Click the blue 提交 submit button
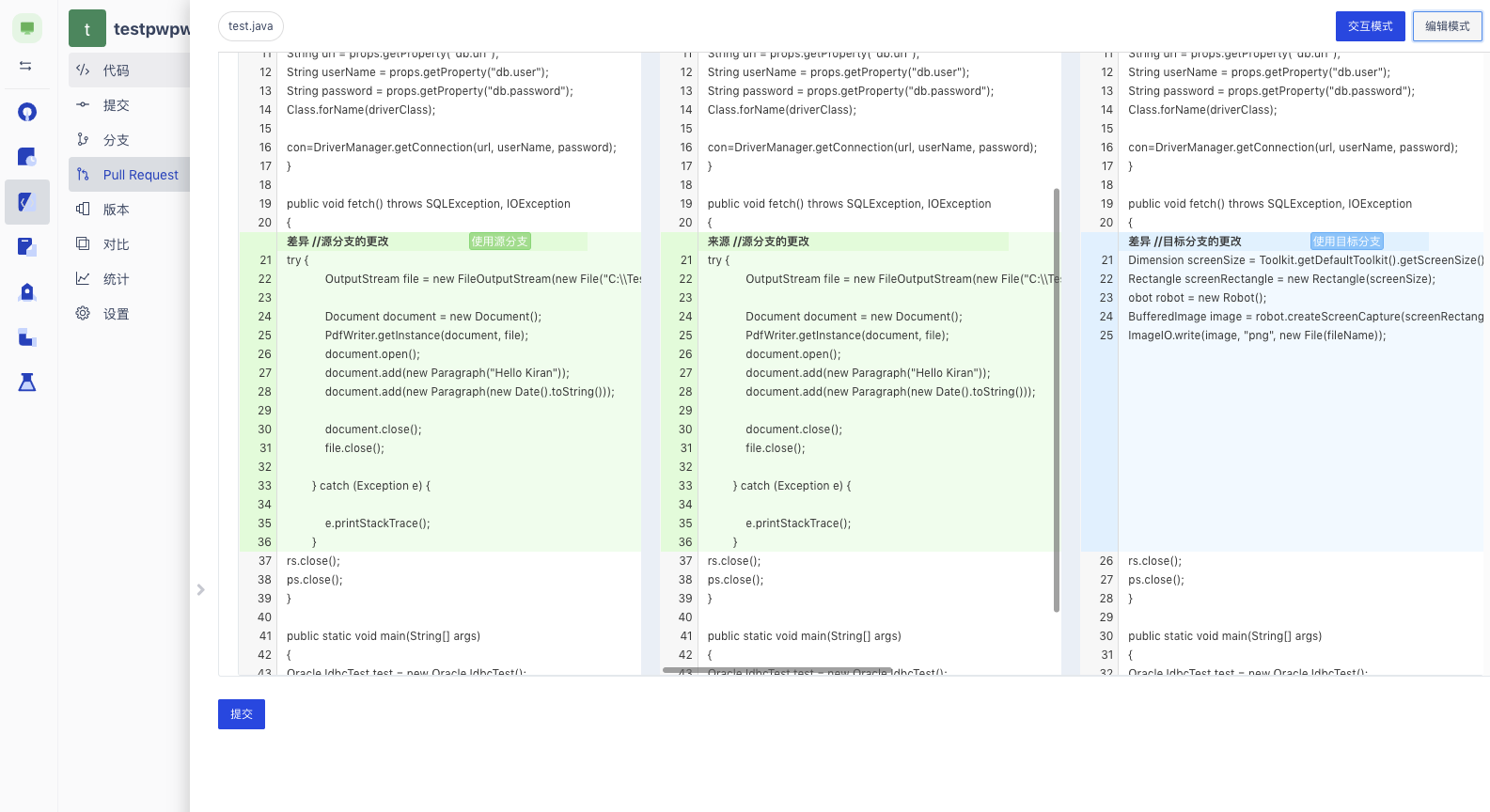Image resolution: width=1490 pixels, height=812 pixels. [242, 714]
